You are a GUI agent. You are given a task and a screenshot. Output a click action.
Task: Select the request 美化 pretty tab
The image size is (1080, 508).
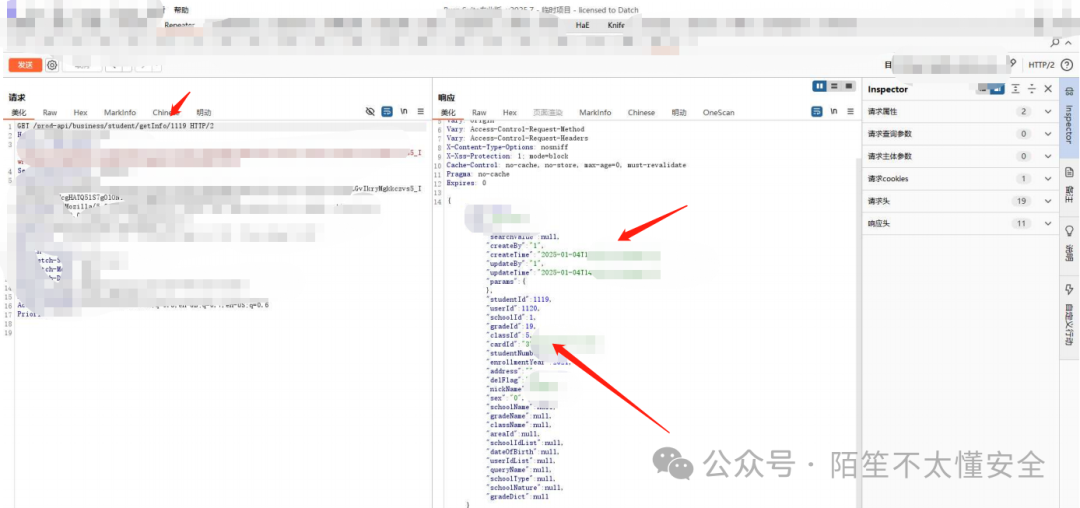(19, 112)
